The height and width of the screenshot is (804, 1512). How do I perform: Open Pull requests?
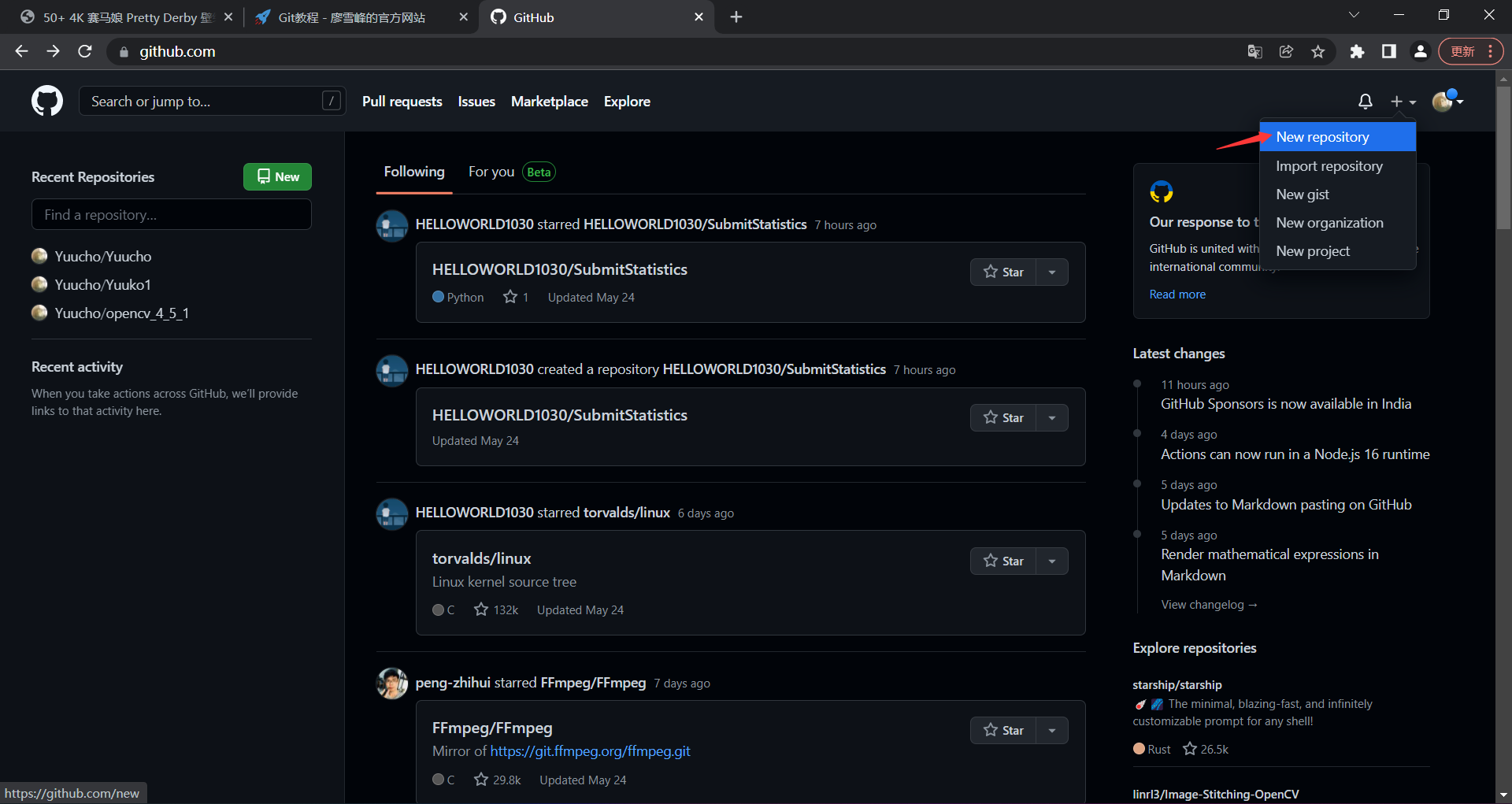(x=402, y=101)
